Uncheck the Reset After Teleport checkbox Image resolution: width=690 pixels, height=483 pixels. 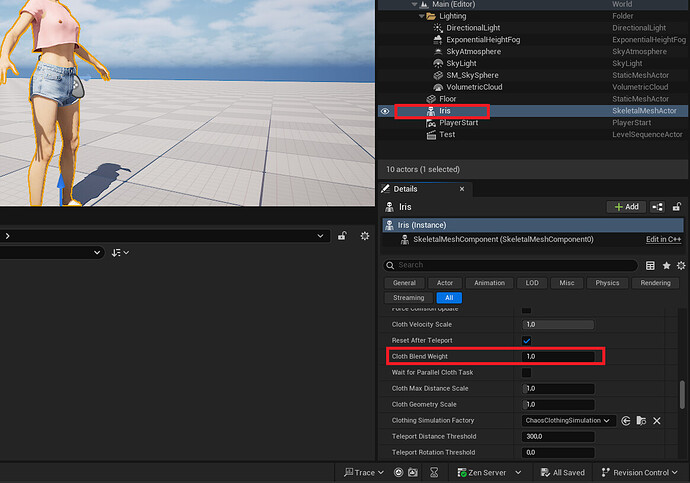pos(526,340)
